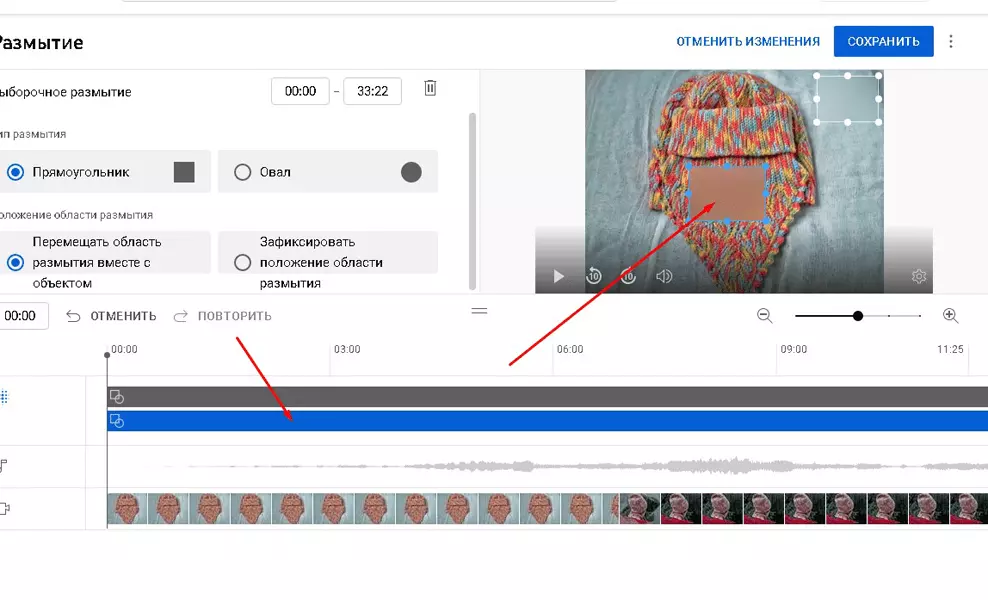Play the video preview
988x600 pixels.
[x=558, y=276]
